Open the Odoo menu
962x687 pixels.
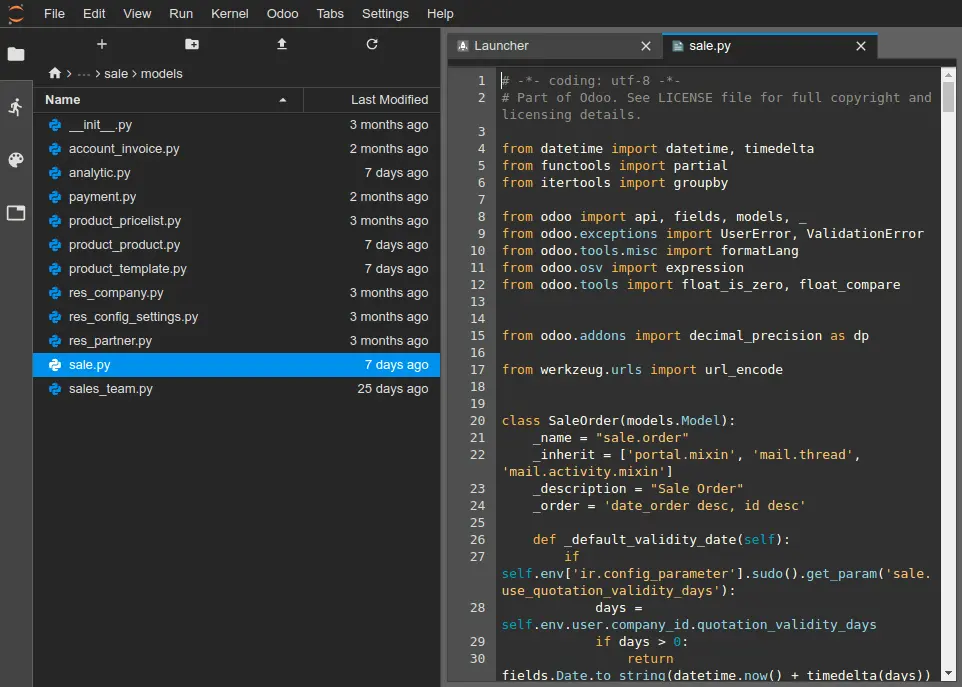point(282,13)
